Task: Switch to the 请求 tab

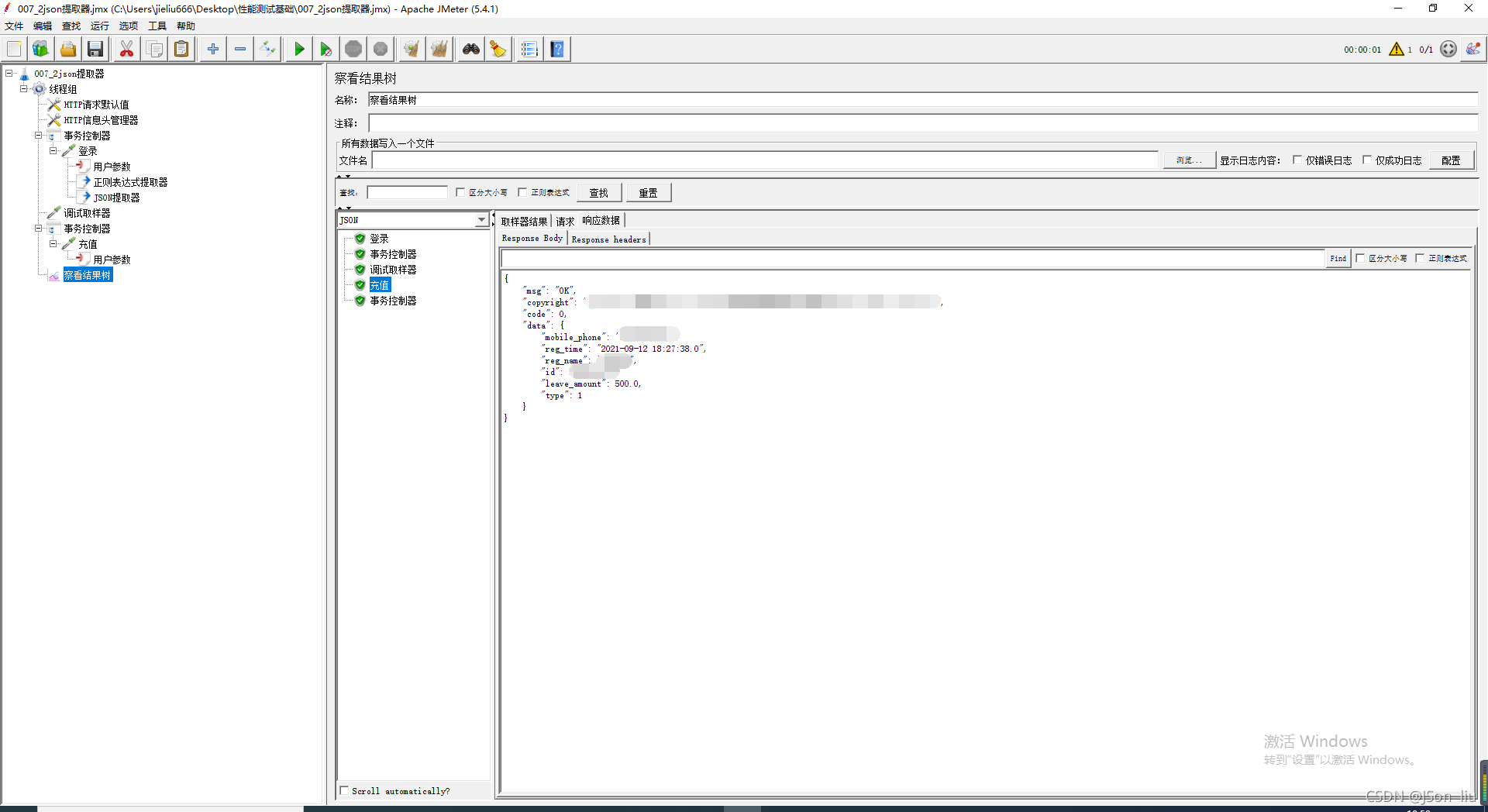Action: (565, 221)
